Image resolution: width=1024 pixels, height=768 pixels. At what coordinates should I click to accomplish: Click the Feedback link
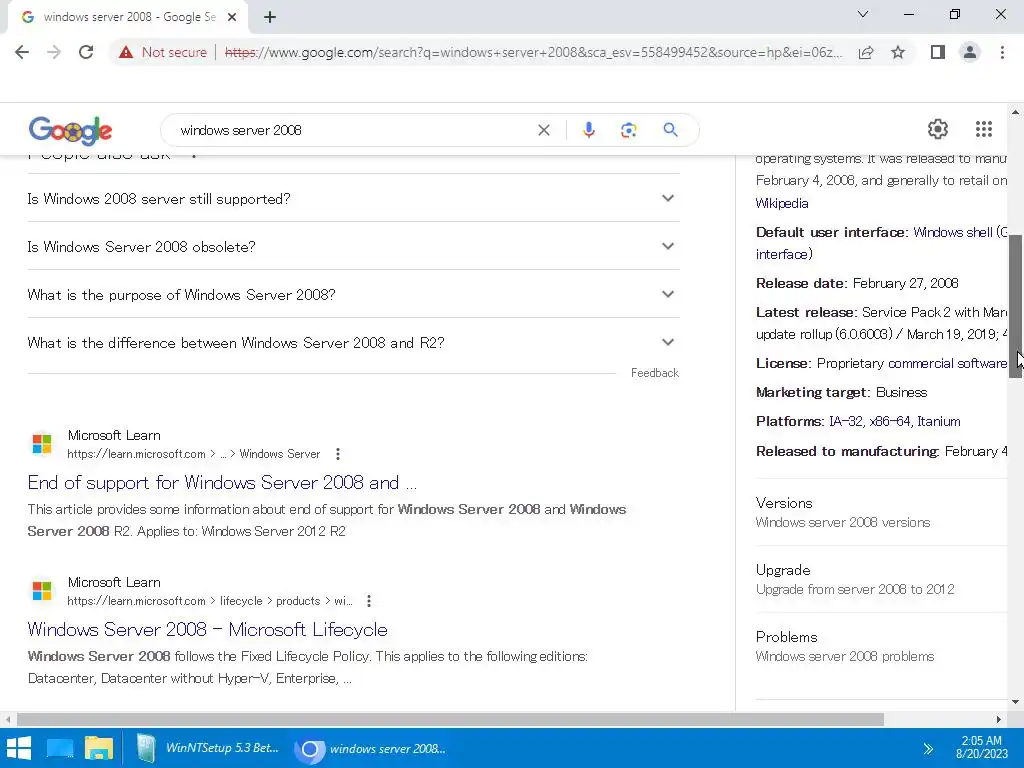tap(654, 373)
